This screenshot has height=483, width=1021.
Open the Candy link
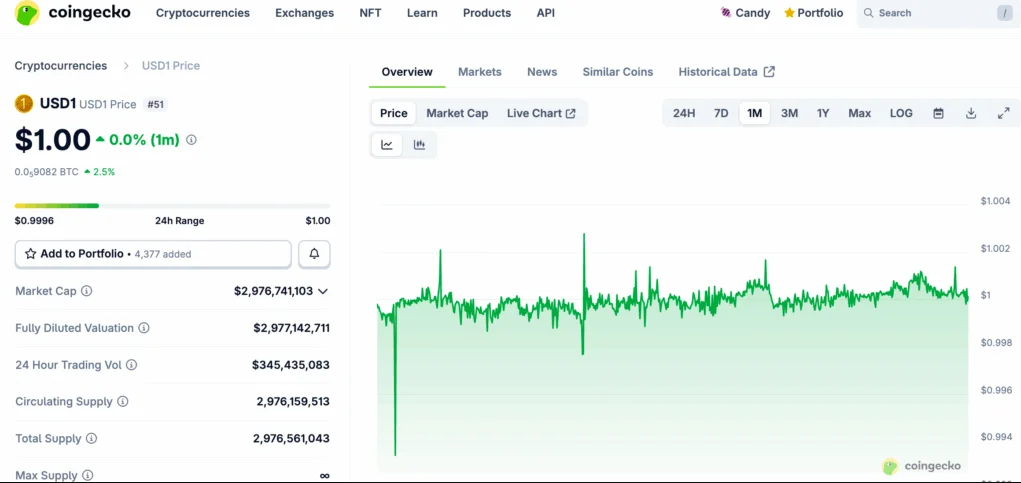point(746,13)
